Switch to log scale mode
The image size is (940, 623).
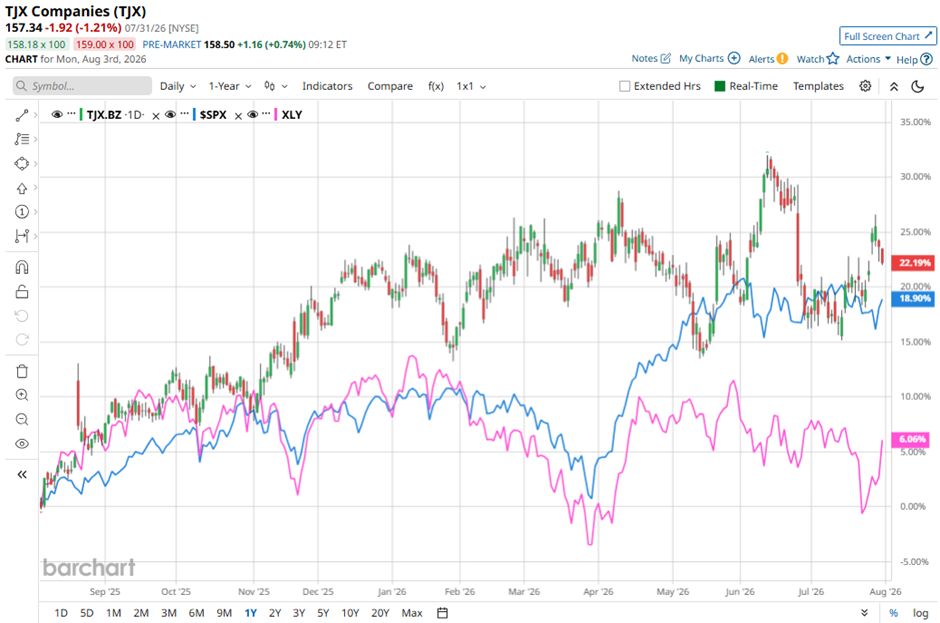[920, 613]
